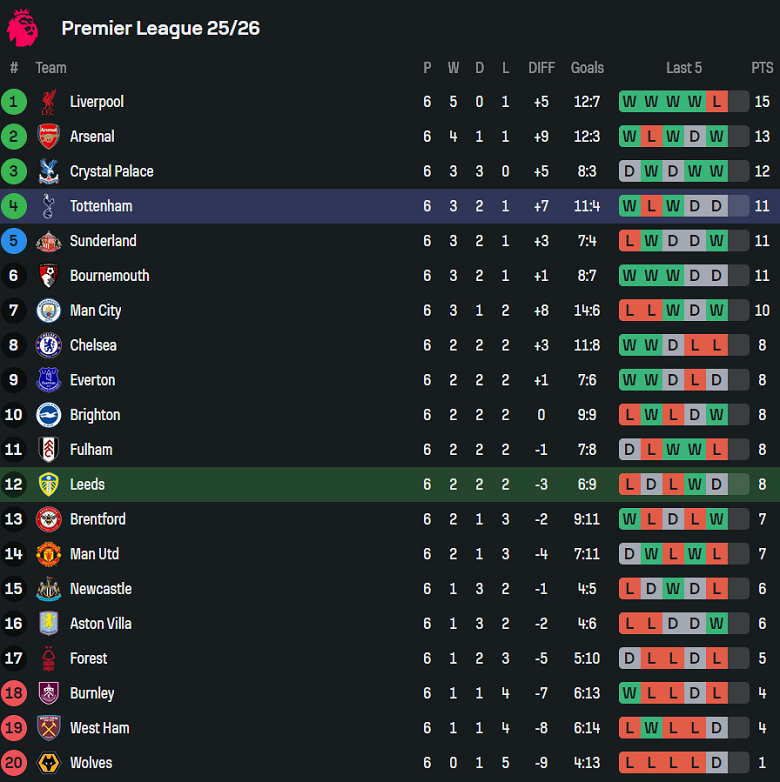Select the Sunderland team name
780x782 pixels.
103,241
